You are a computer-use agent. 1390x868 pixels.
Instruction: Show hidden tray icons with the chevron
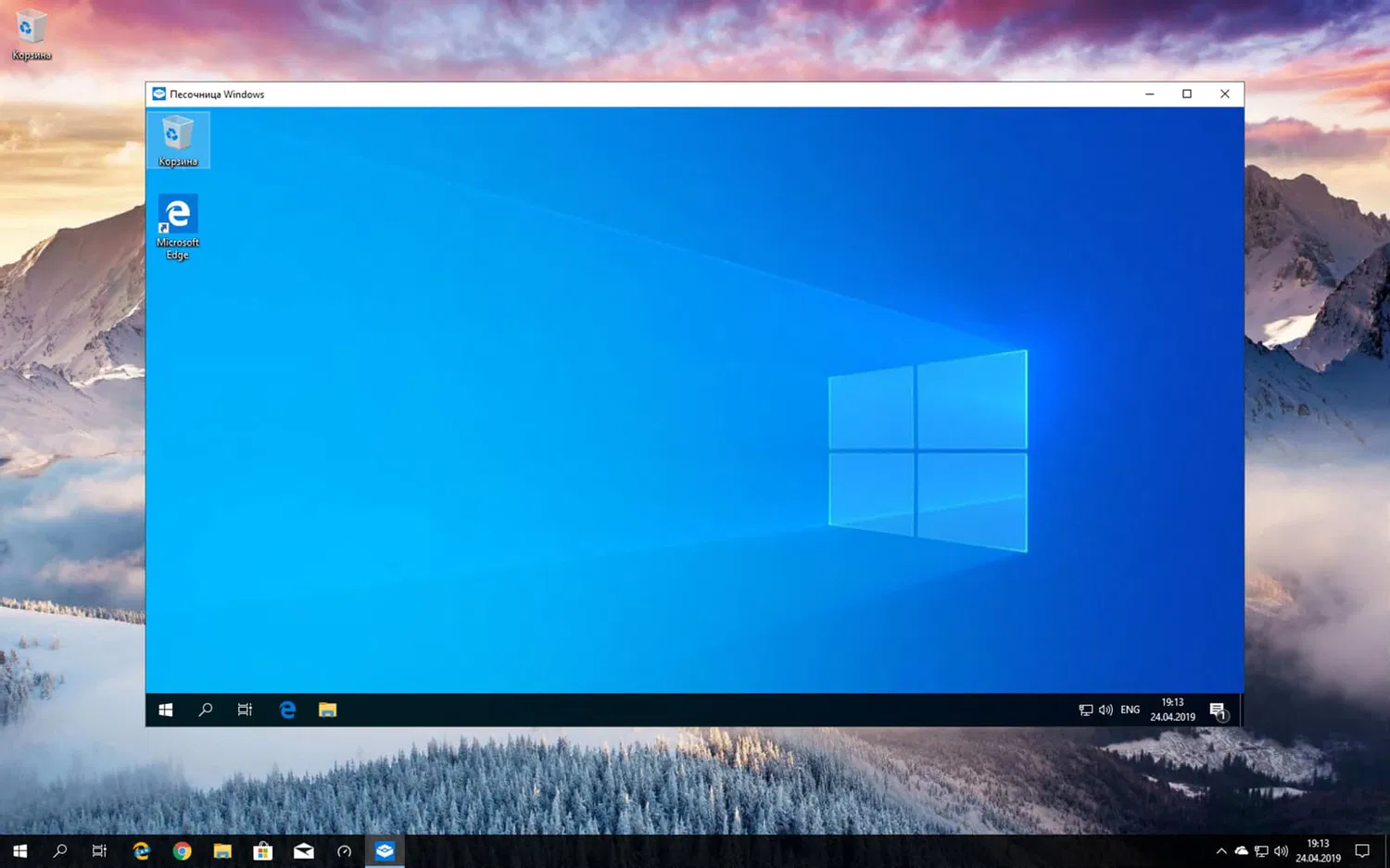(1221, 850)
